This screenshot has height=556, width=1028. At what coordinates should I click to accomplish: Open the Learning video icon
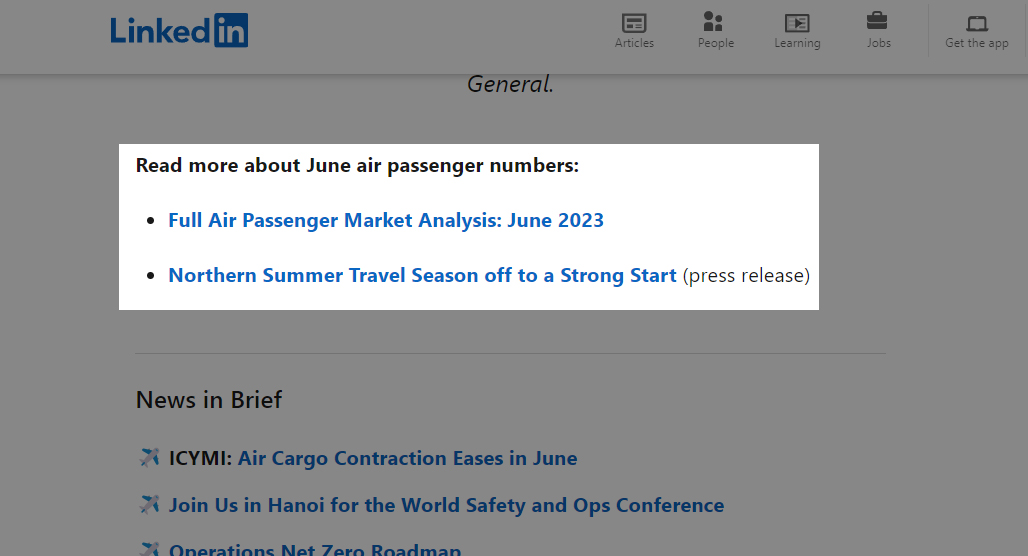pyautogui.click(x=797, y=23)
